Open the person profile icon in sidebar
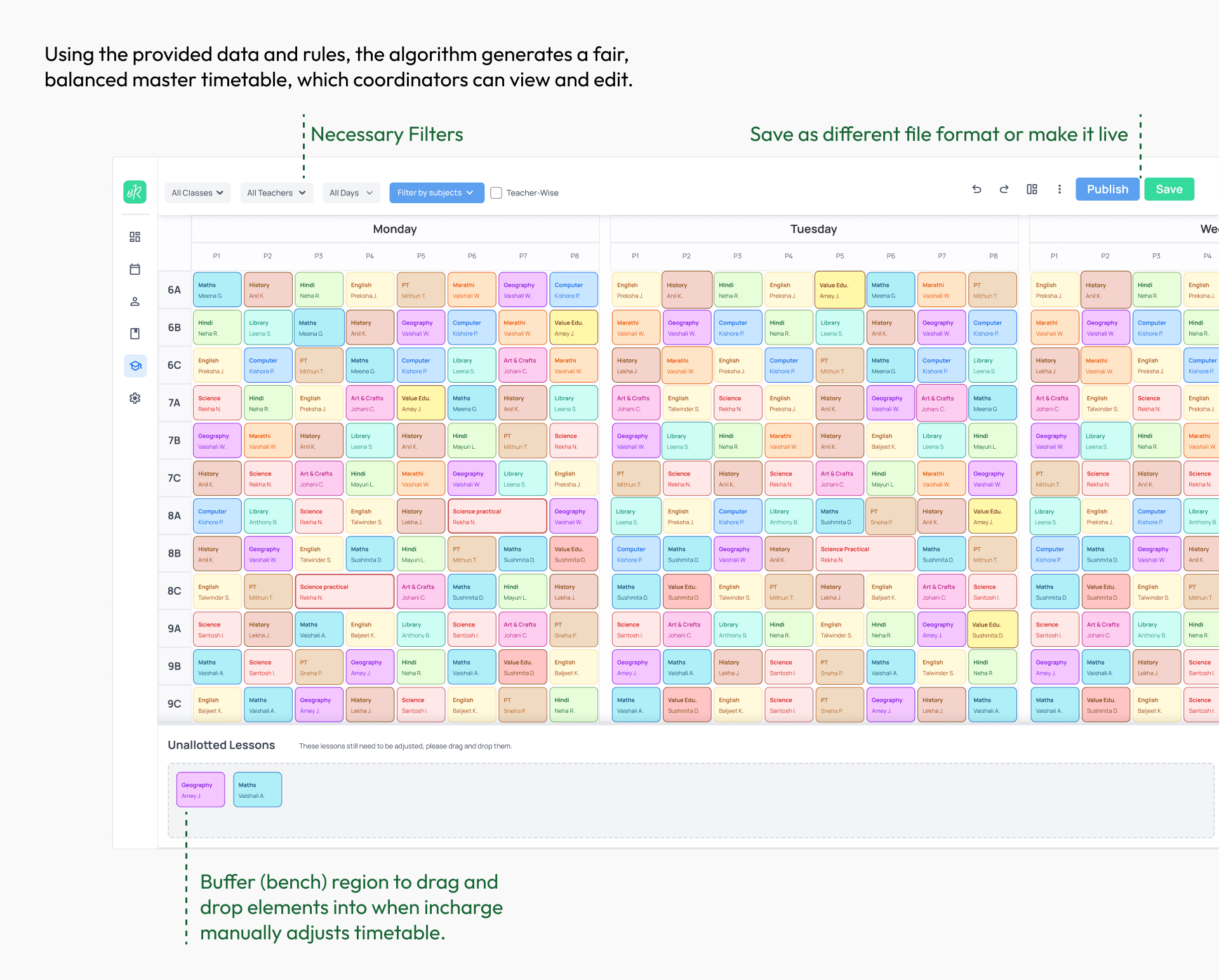This screenshot has width=1219, height=980. pyautogui.click(x=135, y=301)
